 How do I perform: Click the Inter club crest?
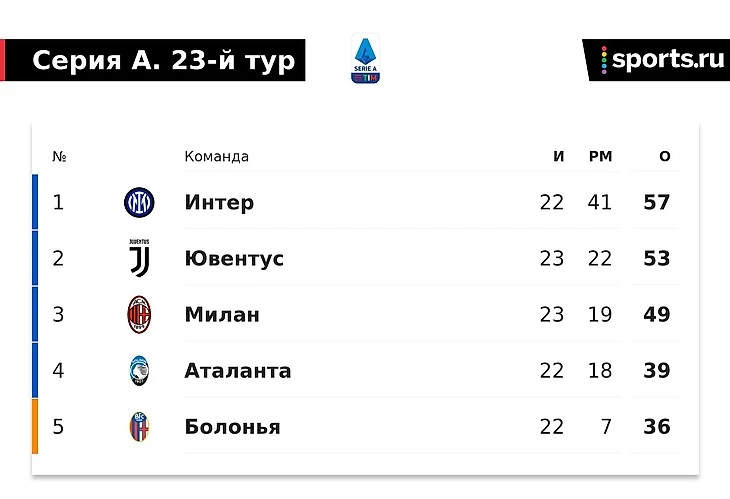pos(139,203)
